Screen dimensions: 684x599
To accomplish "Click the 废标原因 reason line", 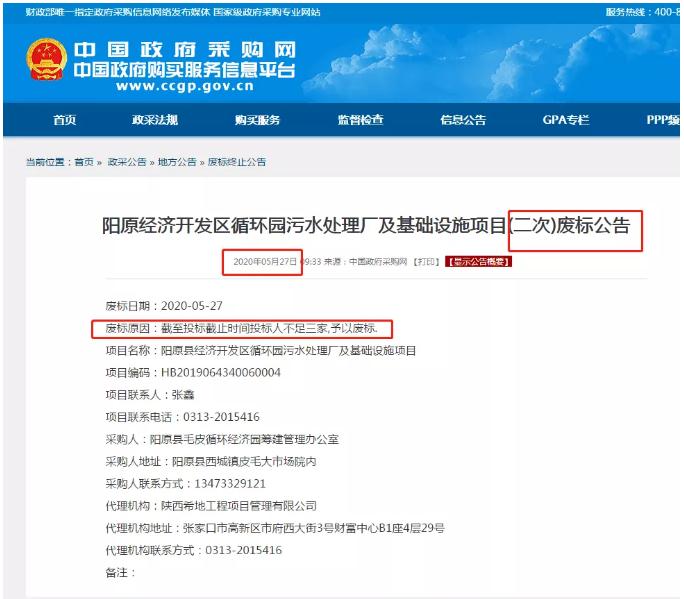I will 242,328.
